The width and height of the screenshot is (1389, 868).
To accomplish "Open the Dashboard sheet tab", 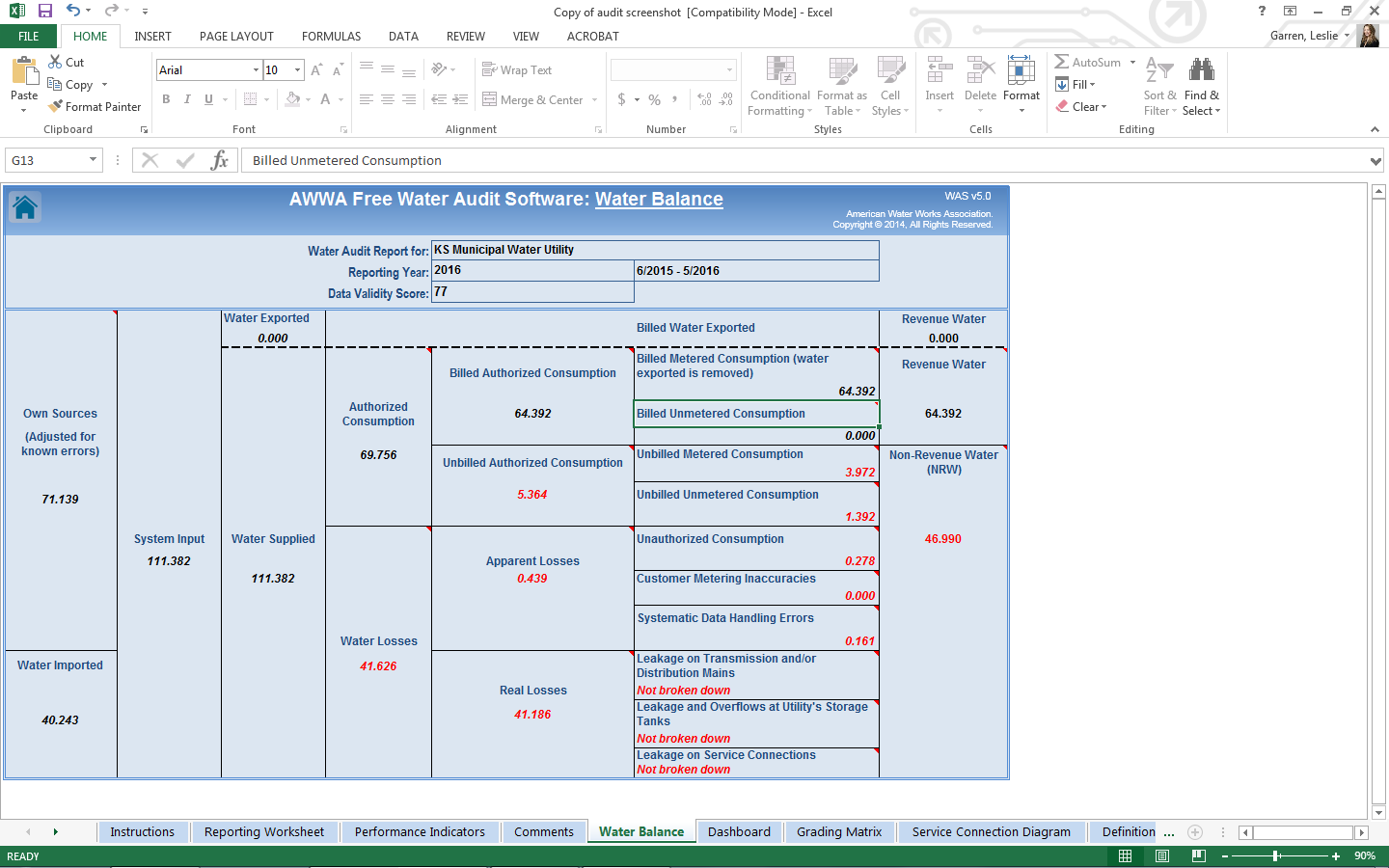I will click(x=739, y=831).
